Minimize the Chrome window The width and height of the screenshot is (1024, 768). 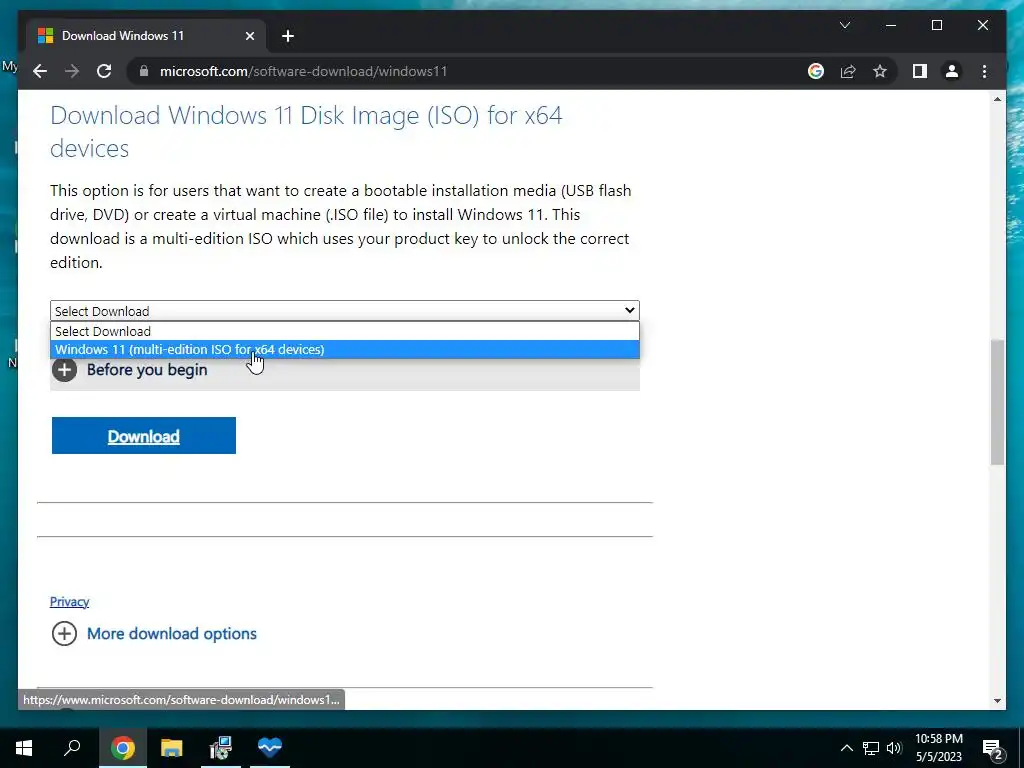point(891,25)
